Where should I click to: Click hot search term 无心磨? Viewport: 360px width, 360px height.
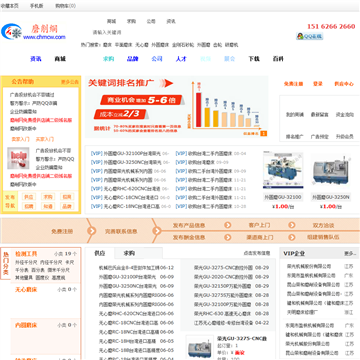point(142,45)
